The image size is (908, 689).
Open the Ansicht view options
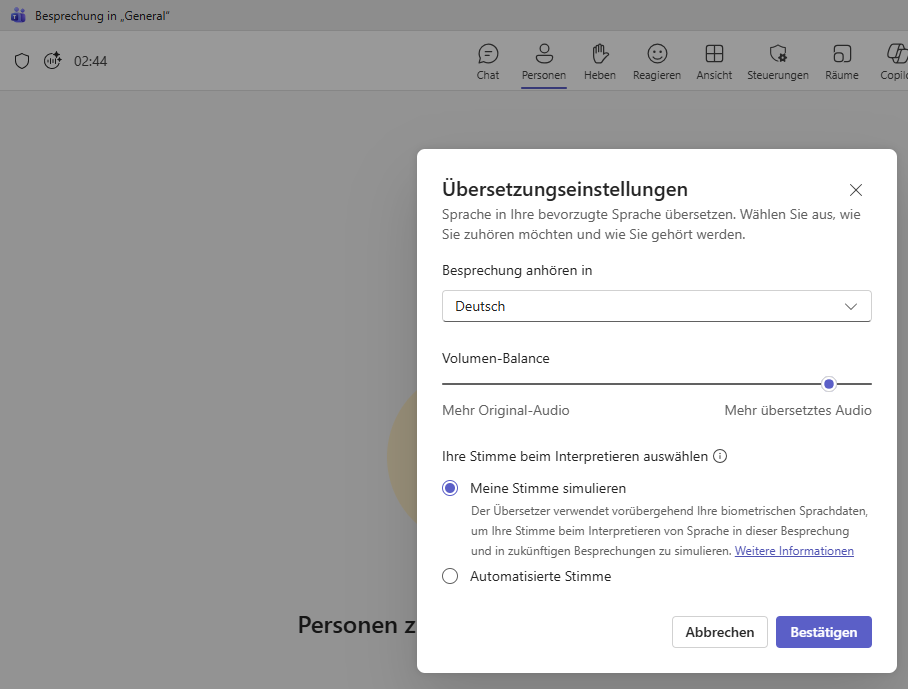coord(714,61)
